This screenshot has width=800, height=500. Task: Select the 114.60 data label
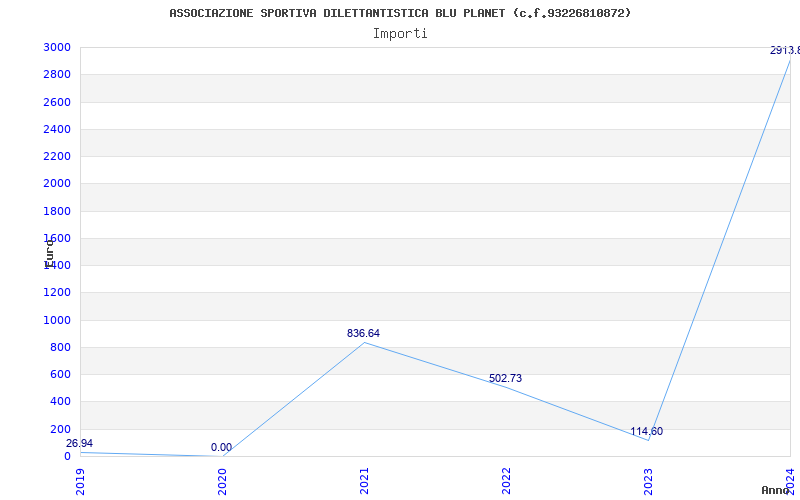646,432
